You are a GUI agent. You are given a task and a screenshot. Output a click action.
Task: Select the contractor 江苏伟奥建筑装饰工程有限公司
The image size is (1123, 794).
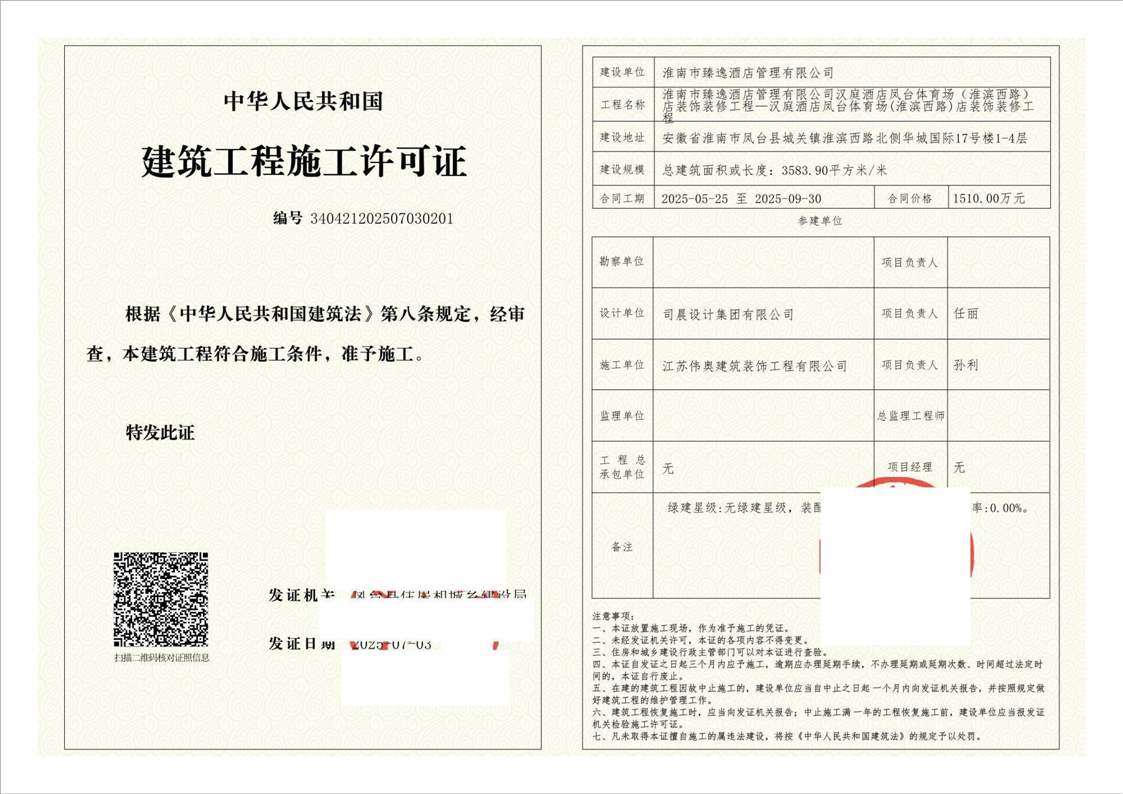(755, 366)
